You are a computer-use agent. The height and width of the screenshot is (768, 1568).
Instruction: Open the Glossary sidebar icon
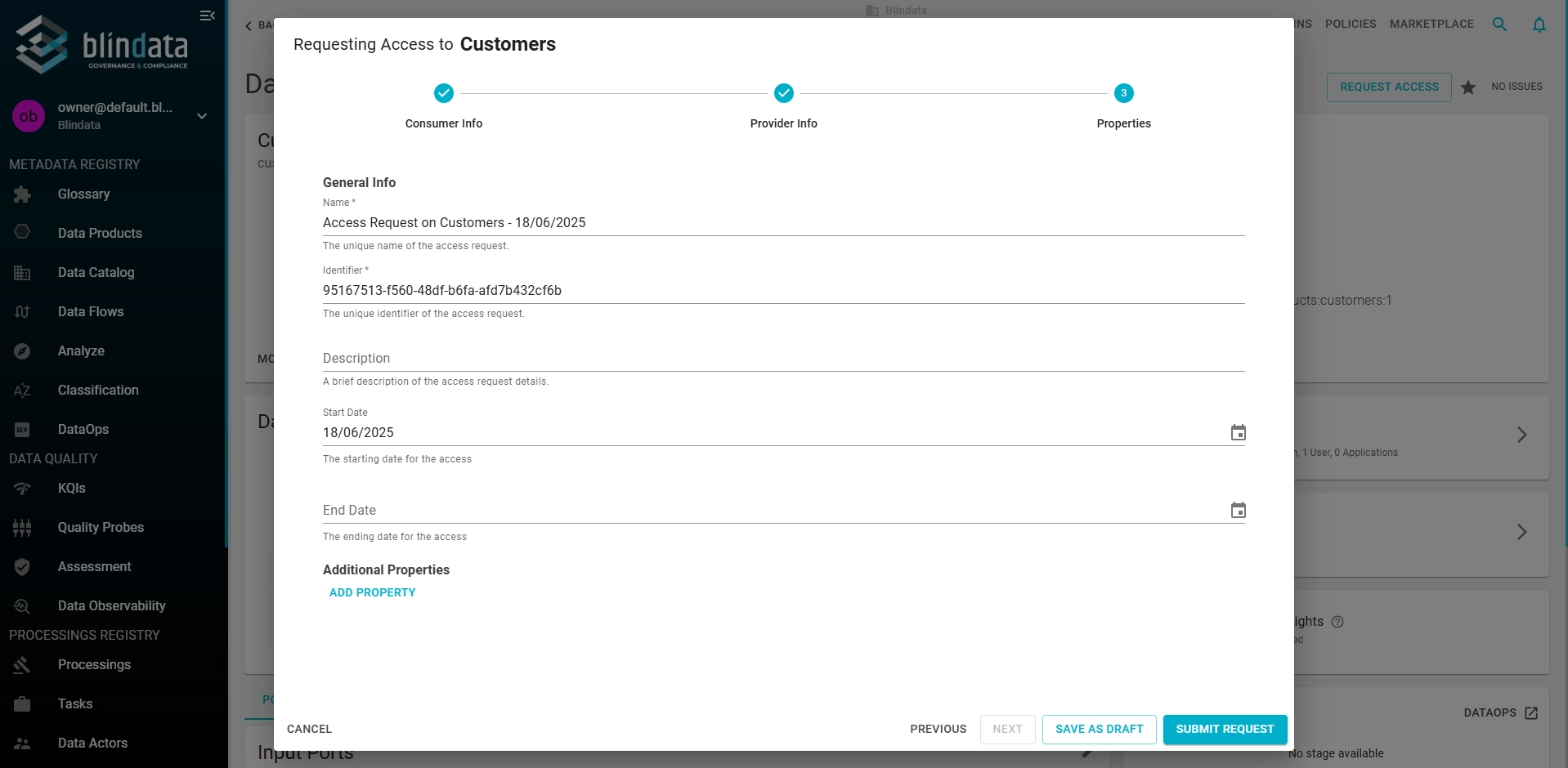22,194
